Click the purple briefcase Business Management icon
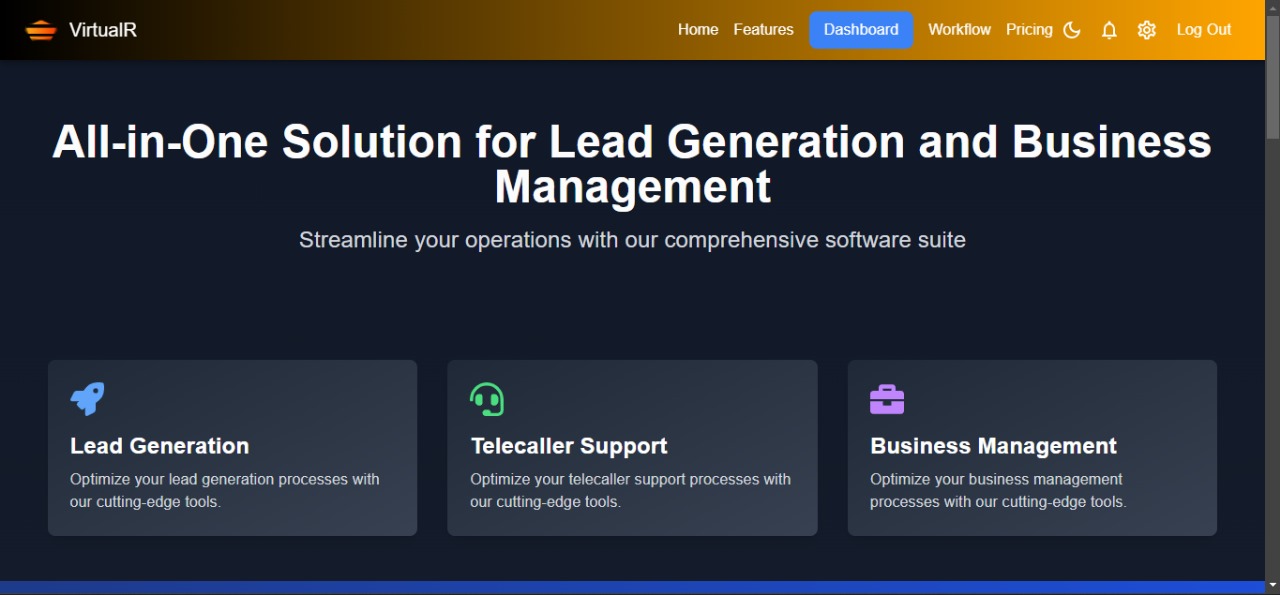1280x595 pixels. pos(887,399)
